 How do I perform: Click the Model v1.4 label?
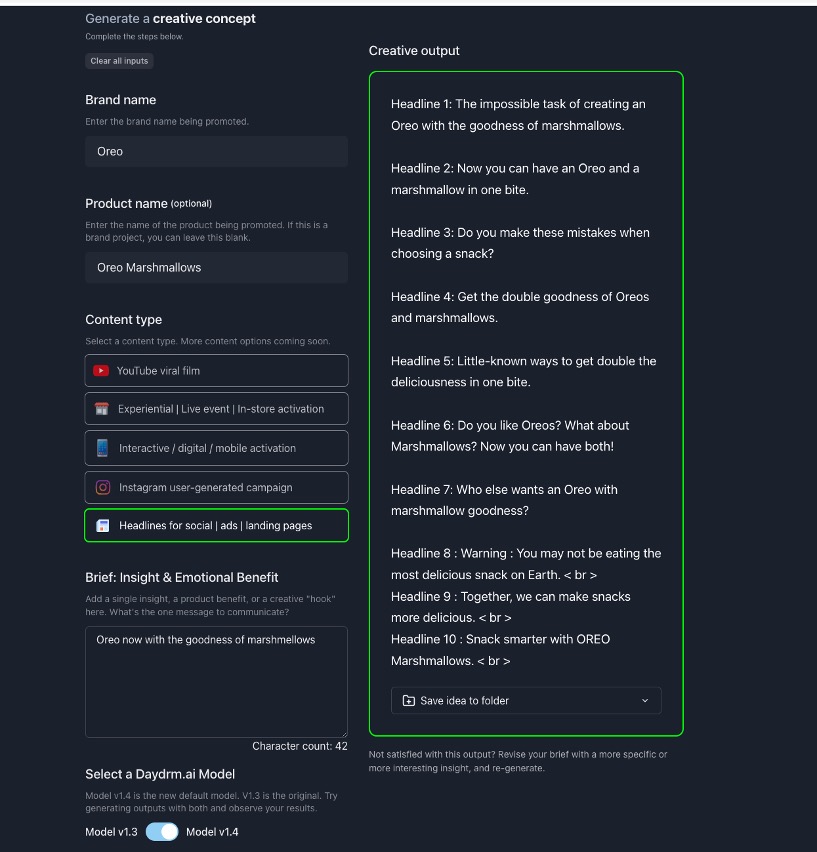[212, 832]
